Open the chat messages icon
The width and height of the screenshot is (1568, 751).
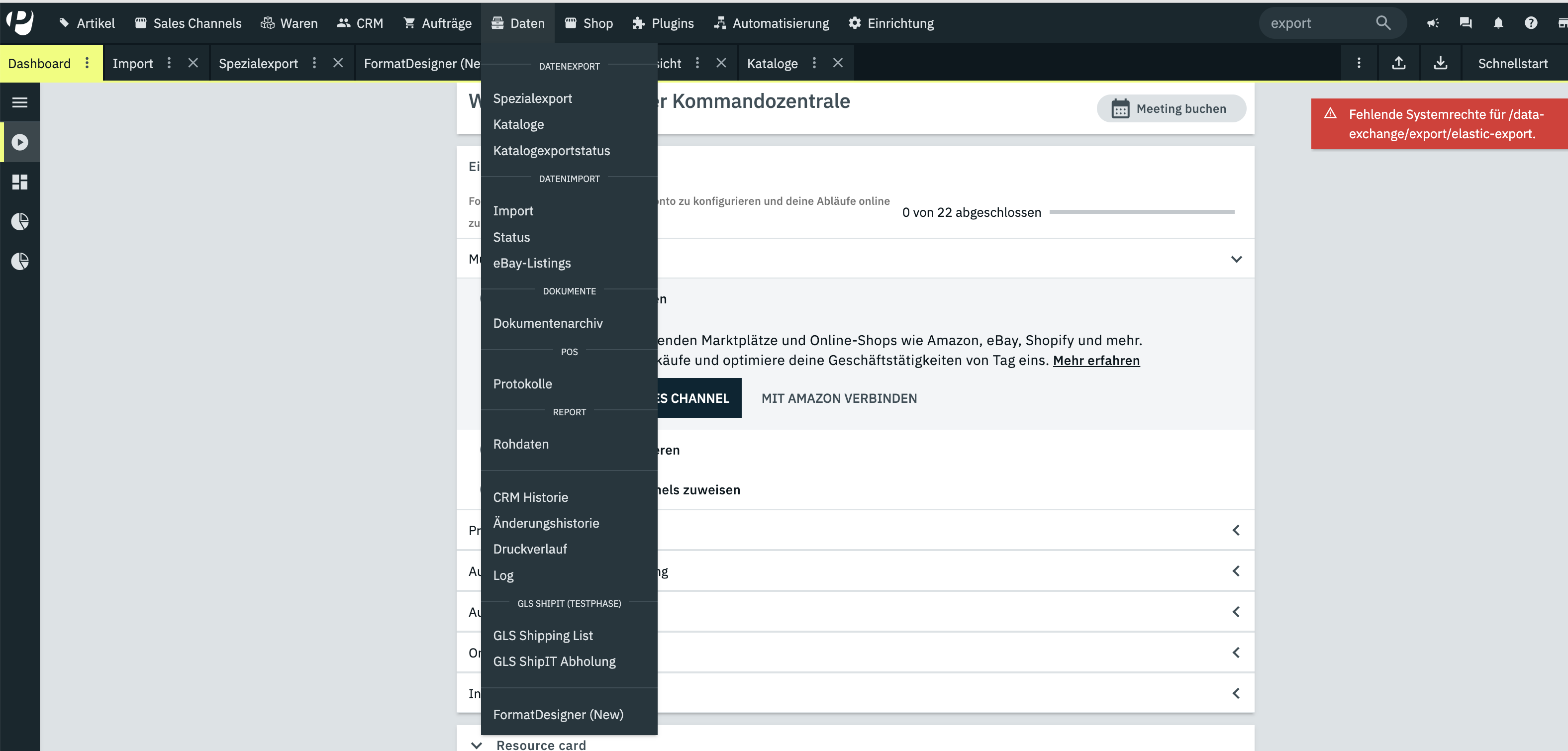tap(1466, 23)
